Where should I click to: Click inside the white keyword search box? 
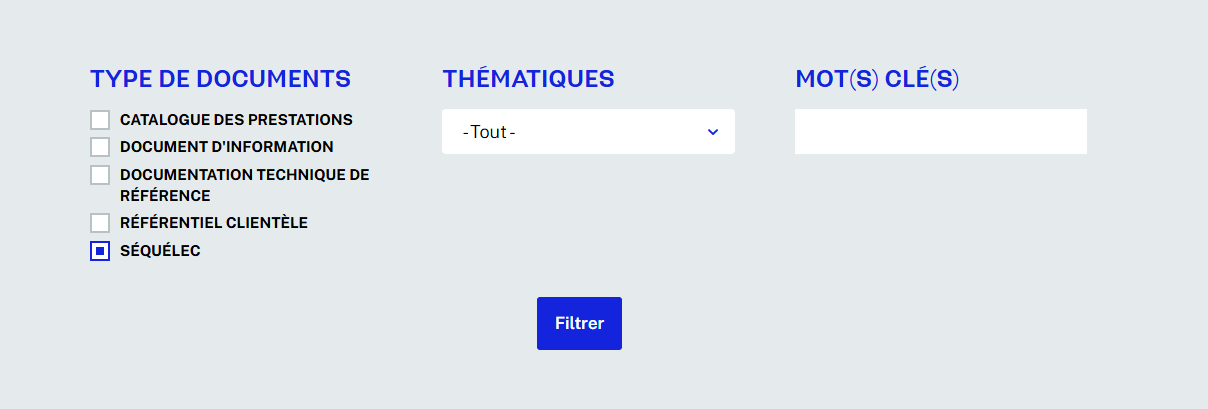pyautogui.click(x=941, y=132)
